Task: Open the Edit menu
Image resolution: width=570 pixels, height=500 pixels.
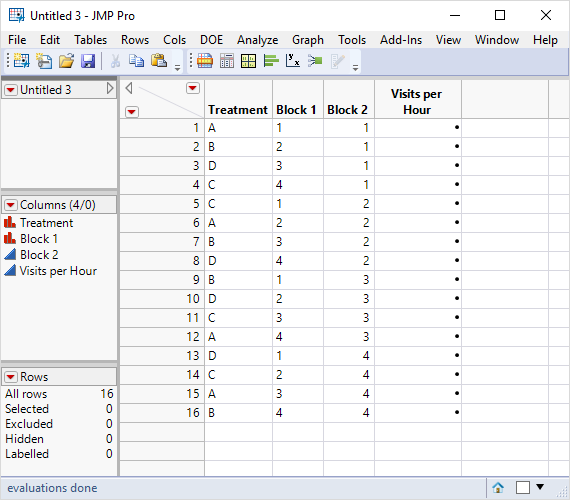Action: 50,40
